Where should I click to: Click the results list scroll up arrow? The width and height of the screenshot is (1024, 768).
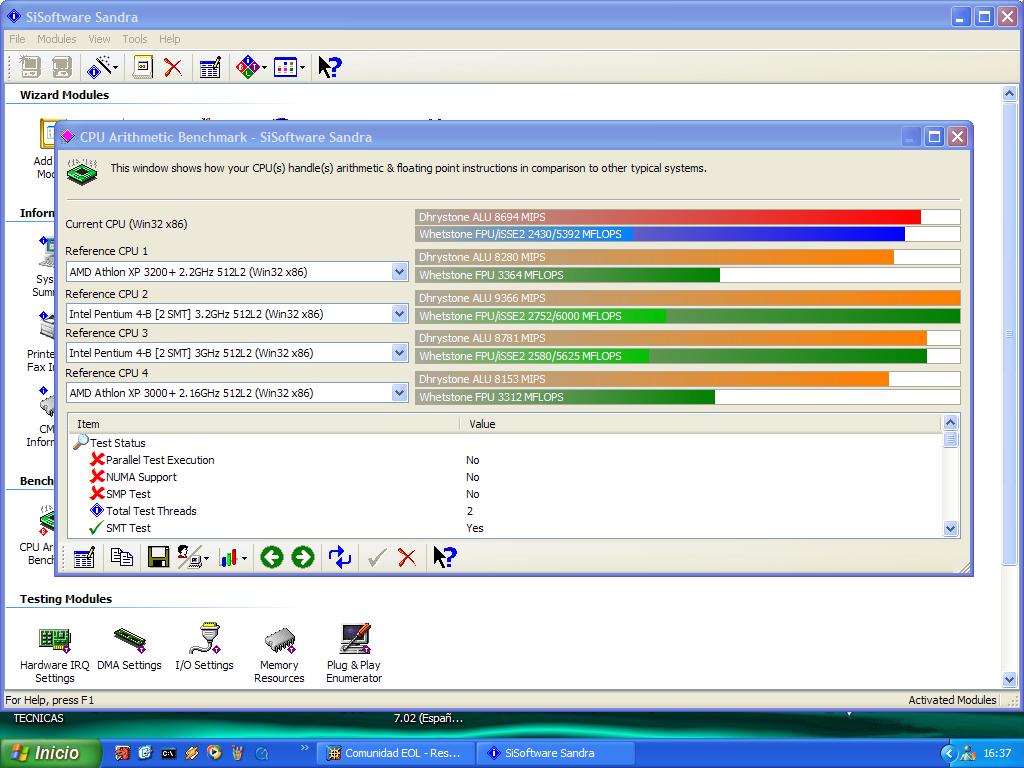[951, 423]
